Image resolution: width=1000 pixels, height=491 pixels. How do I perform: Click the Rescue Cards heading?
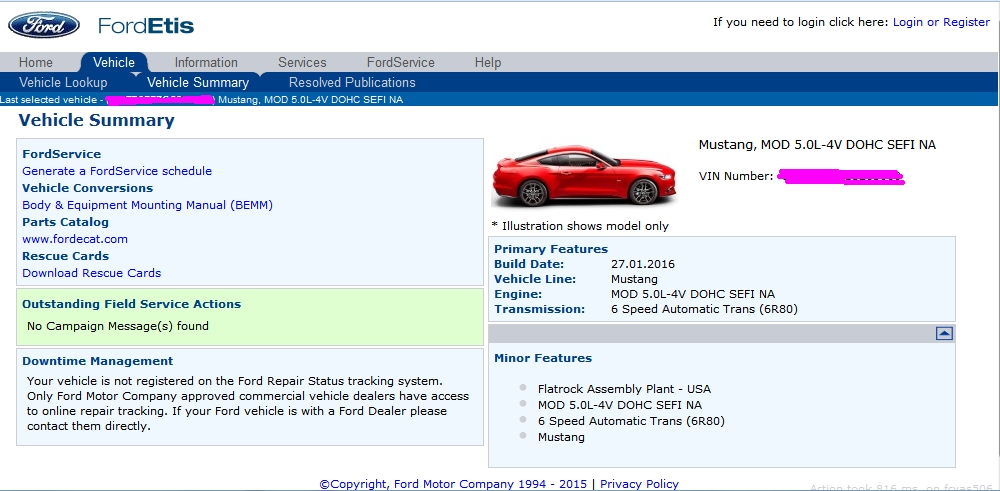click(x=65, y=256)
